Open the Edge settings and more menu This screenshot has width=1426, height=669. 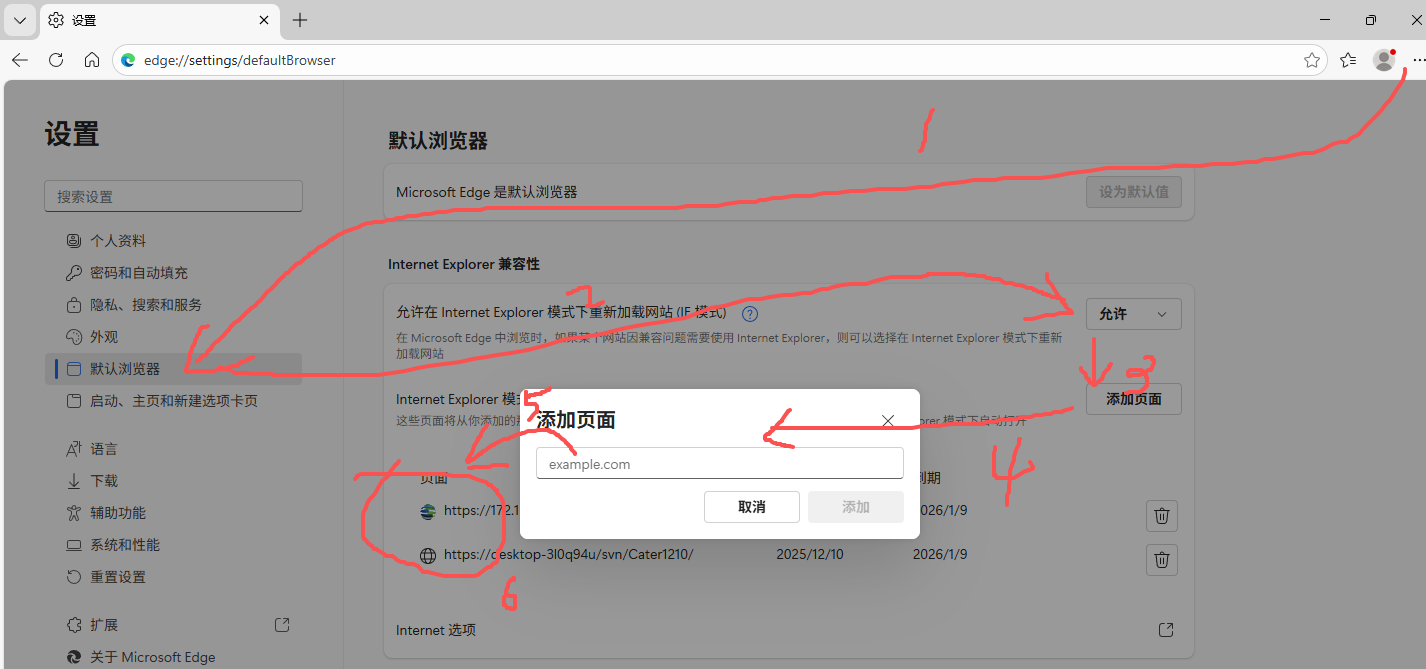pyautogui.click(x=1418, y=60)
